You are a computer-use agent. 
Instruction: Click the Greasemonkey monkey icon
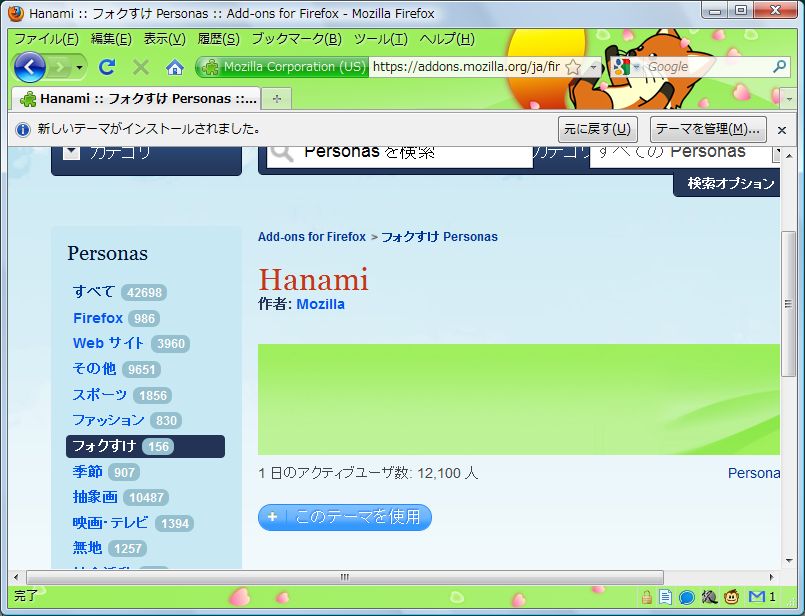731,596
